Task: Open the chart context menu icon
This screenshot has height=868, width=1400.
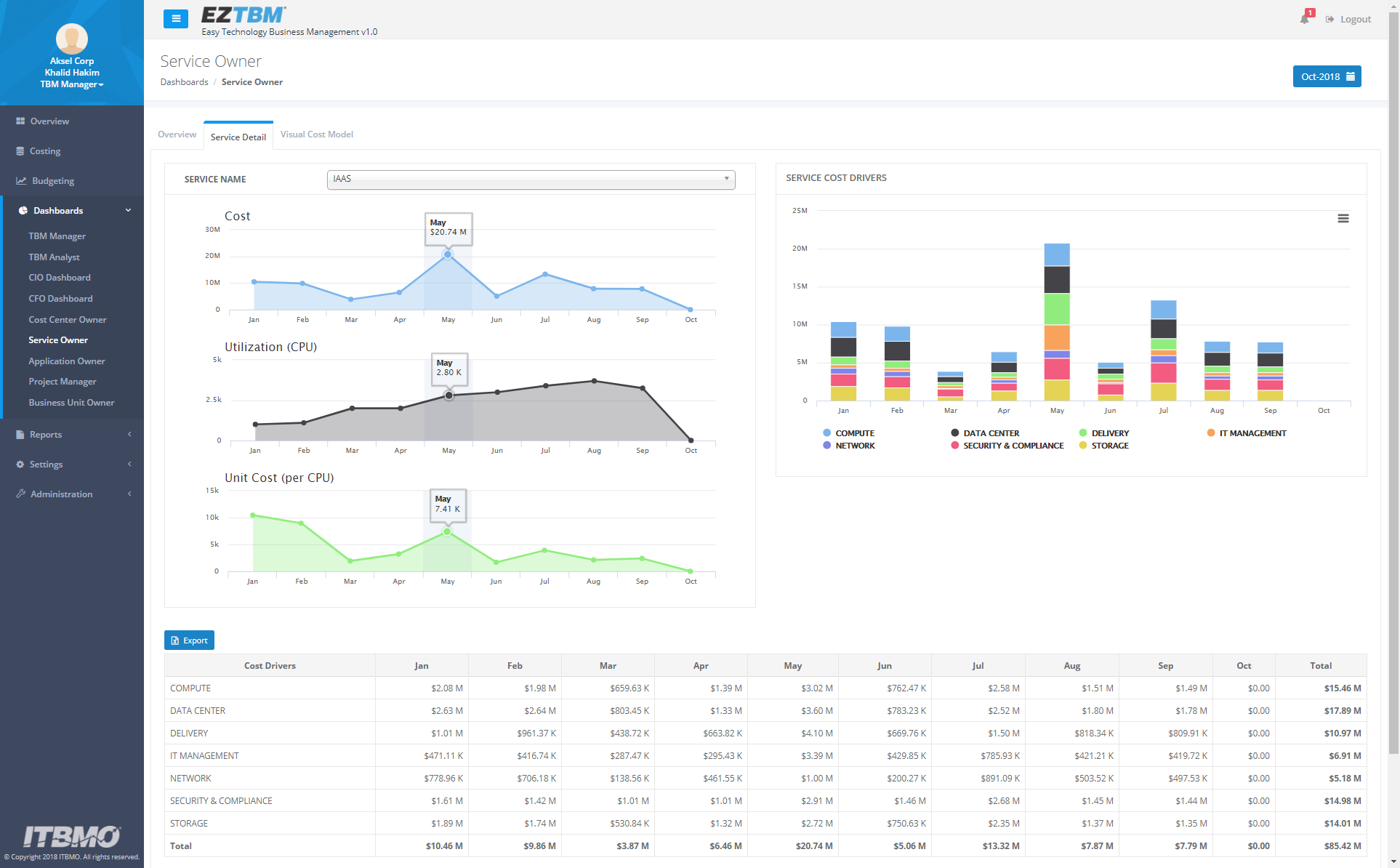Action: click(x=1343, y=218)
